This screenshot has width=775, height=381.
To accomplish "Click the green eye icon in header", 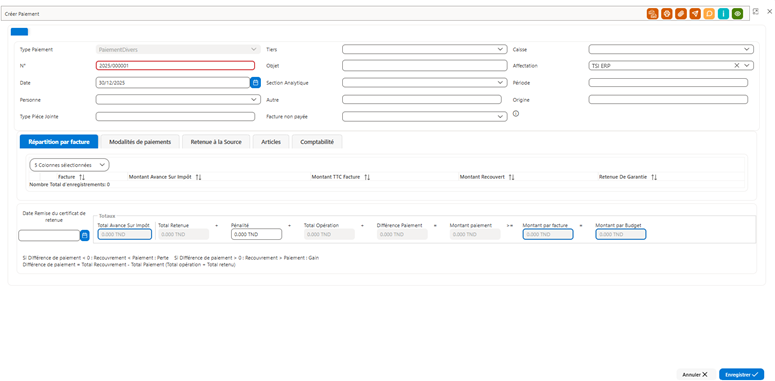I will click(737, 14).
